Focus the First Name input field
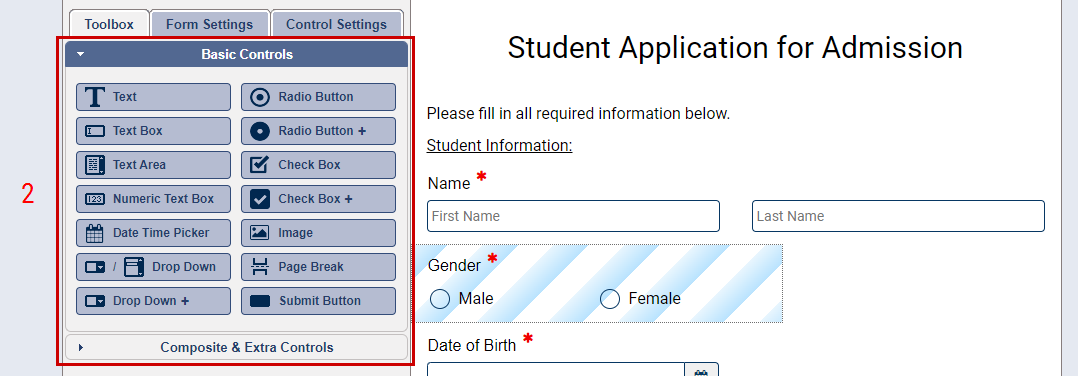1078x376 pixels. pos(573,216)
